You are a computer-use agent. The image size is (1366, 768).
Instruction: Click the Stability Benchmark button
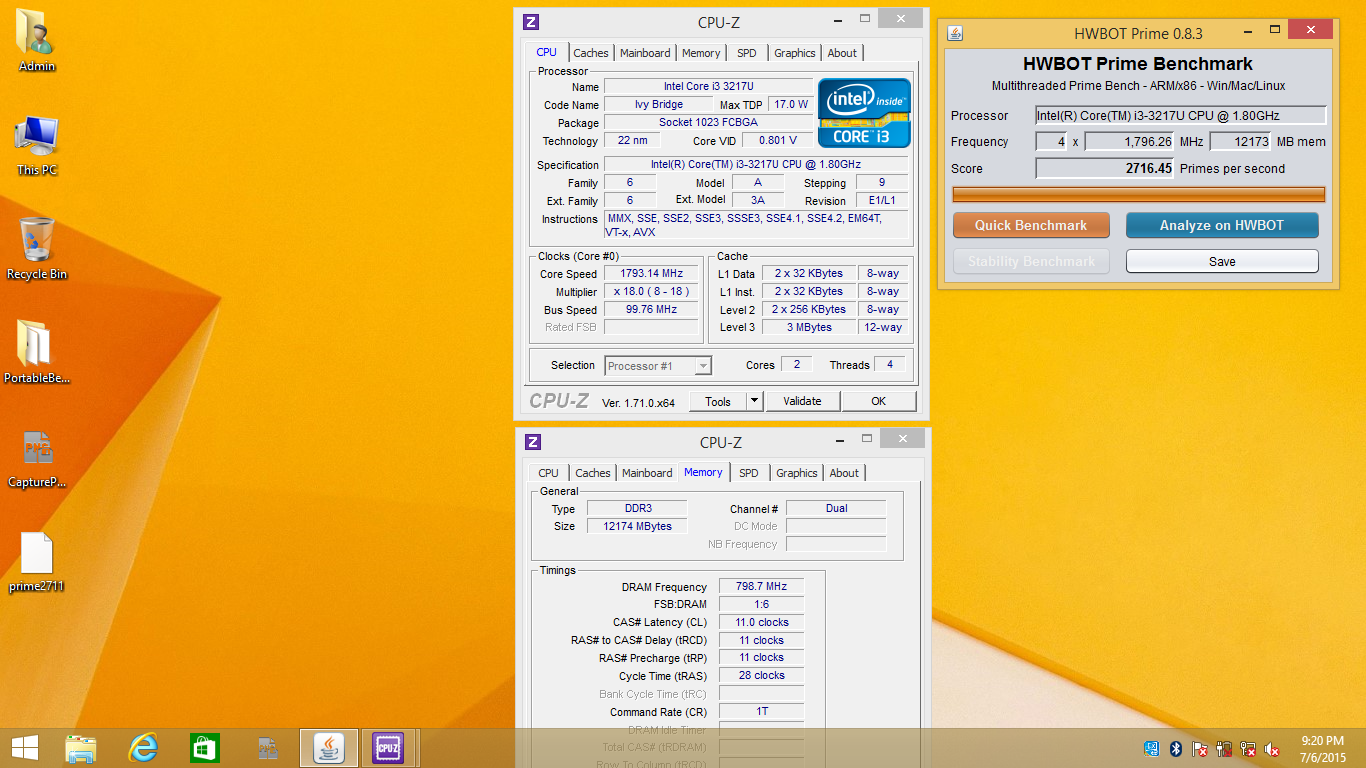pyautogui.click(x=1031, y=261)
